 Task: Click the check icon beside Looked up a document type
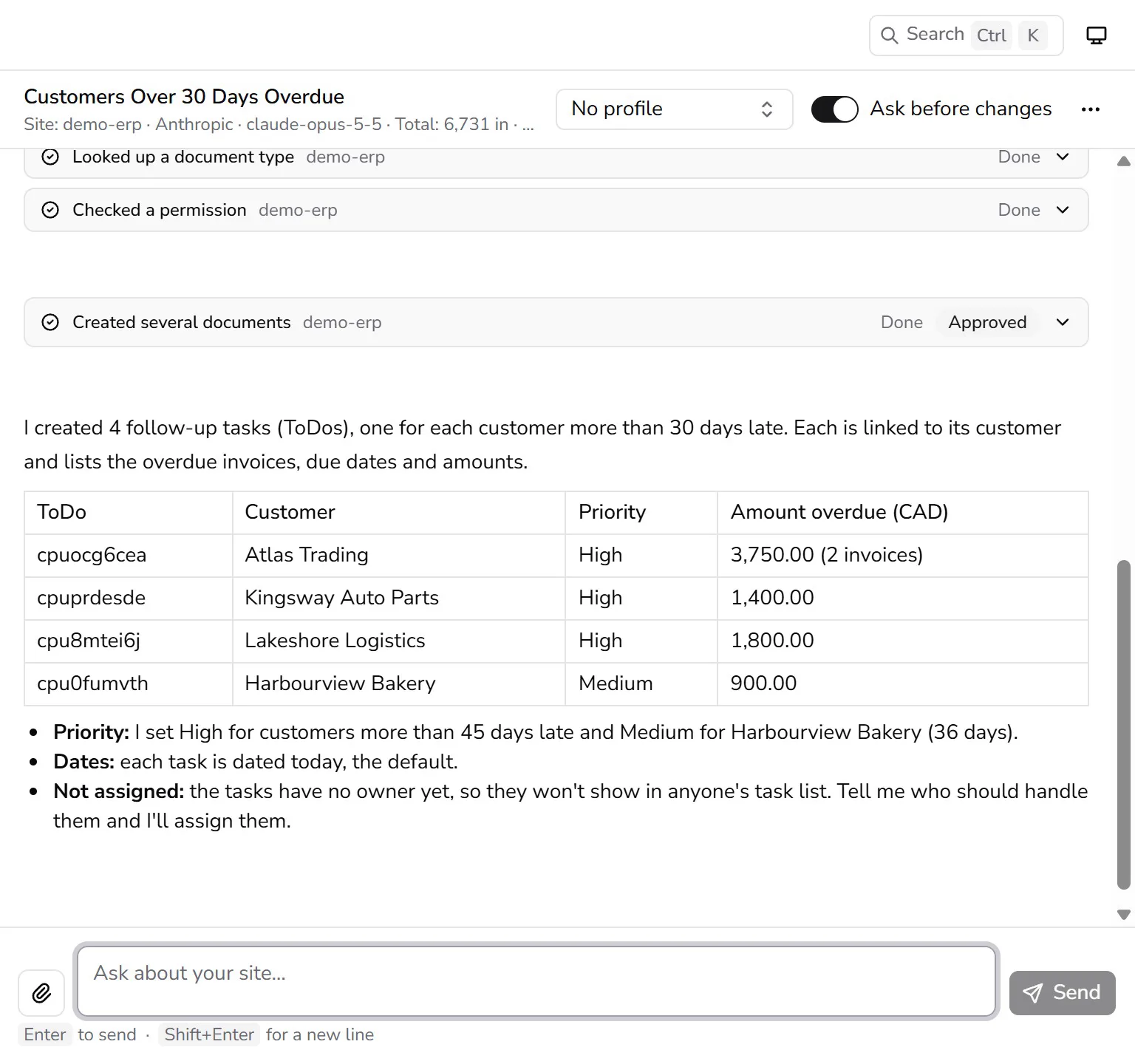[50, 157]
